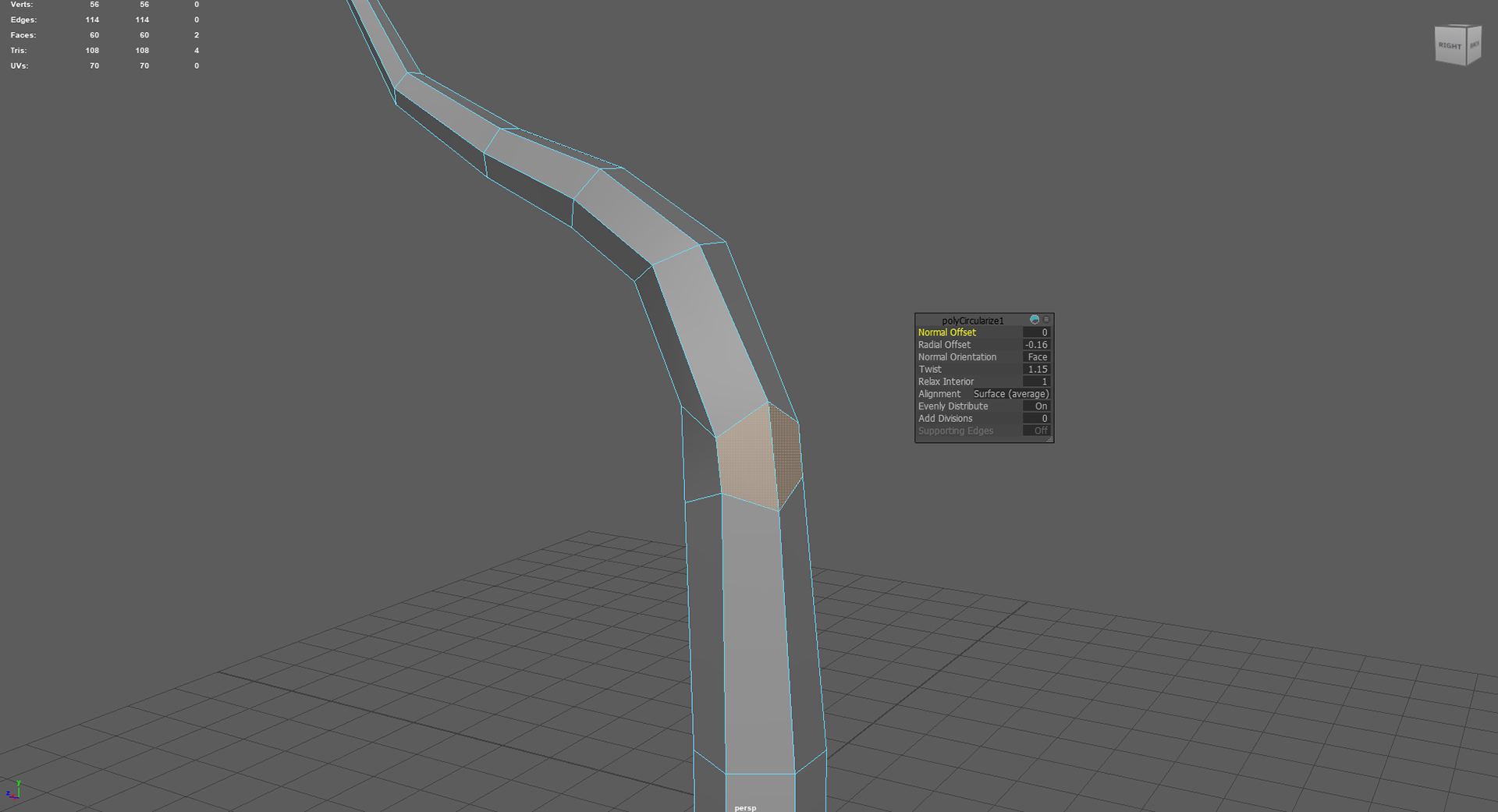Click the panel's corner grip handle
Image resolution: width=1498 pixels, height=812 pixels.
point(1049,439)
